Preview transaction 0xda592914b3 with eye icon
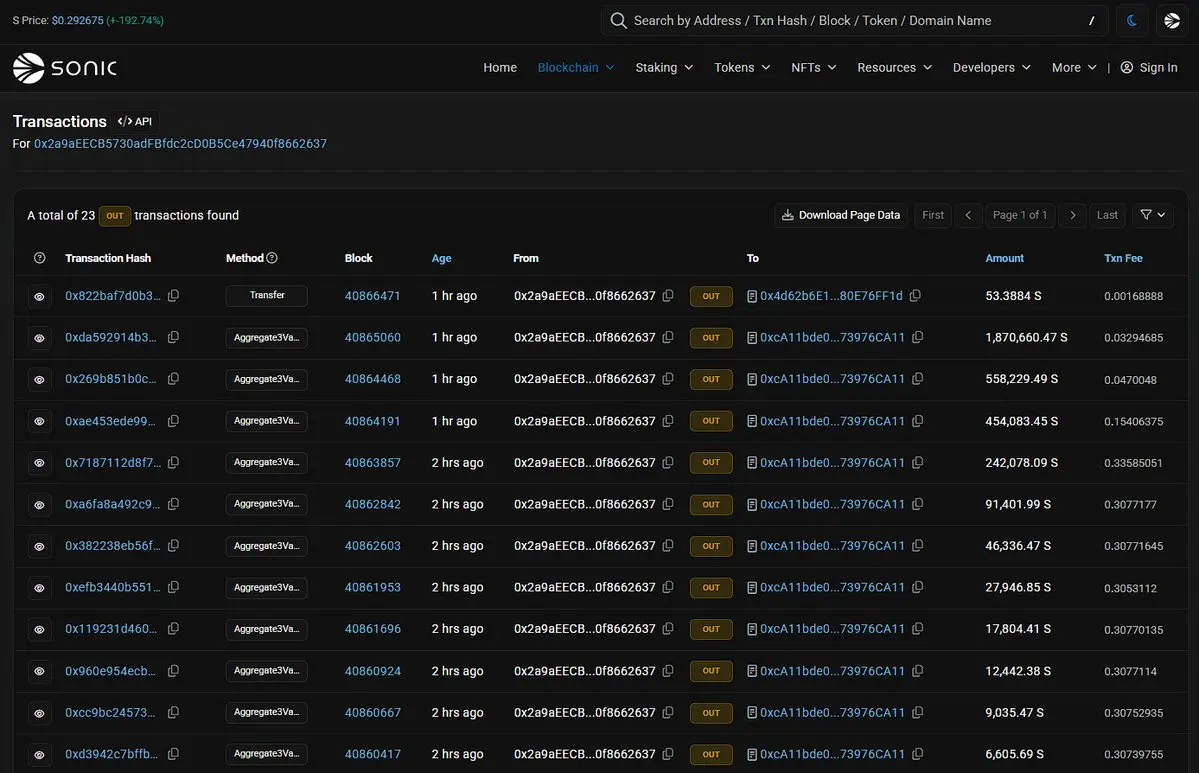This screenshot has height=773, width=1199. click(40, 338)
